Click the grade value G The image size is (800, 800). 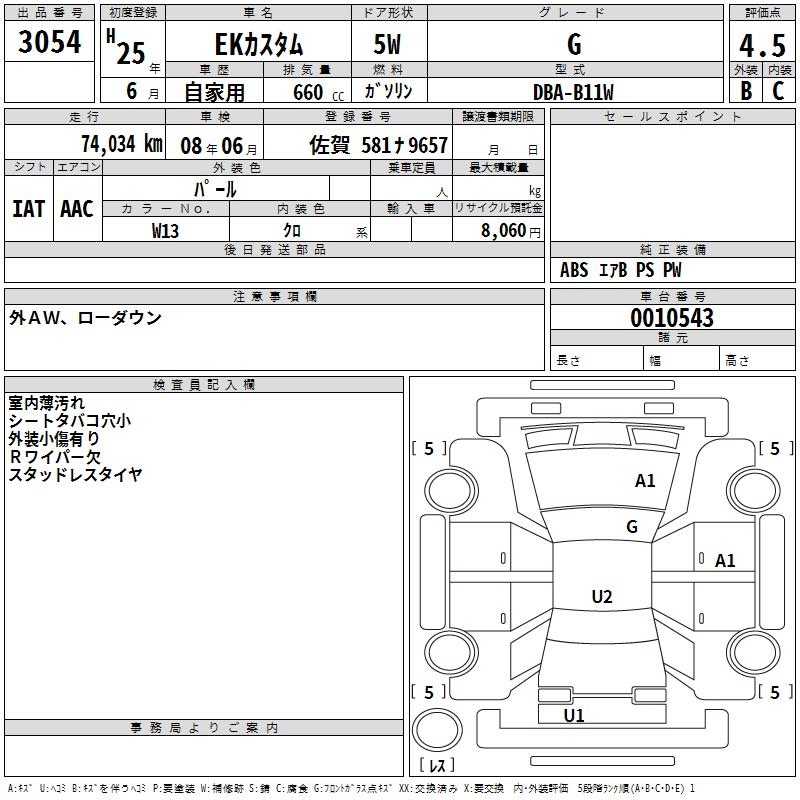[x=574, y=44]
